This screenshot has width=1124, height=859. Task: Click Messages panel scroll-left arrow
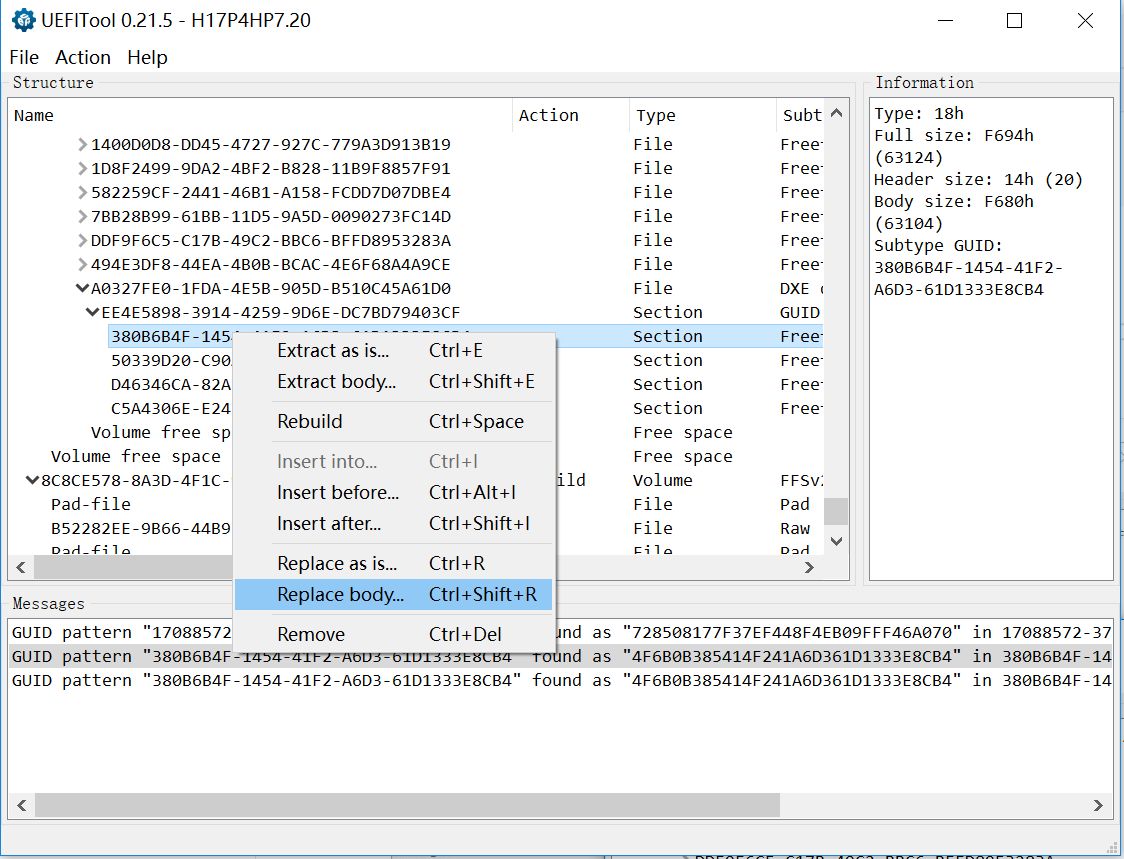tap(22, 805)
